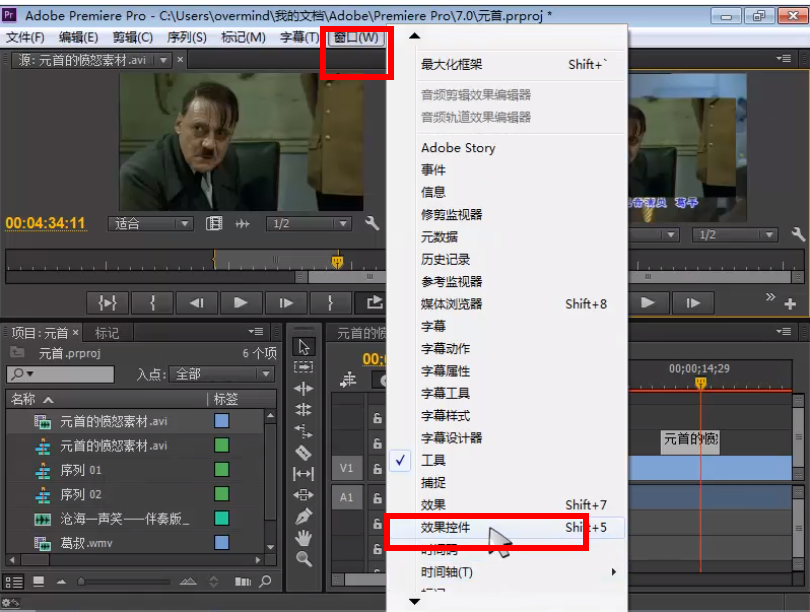
Task: Click the project panel find magnifier icon
Action: [x=266, y=582]
